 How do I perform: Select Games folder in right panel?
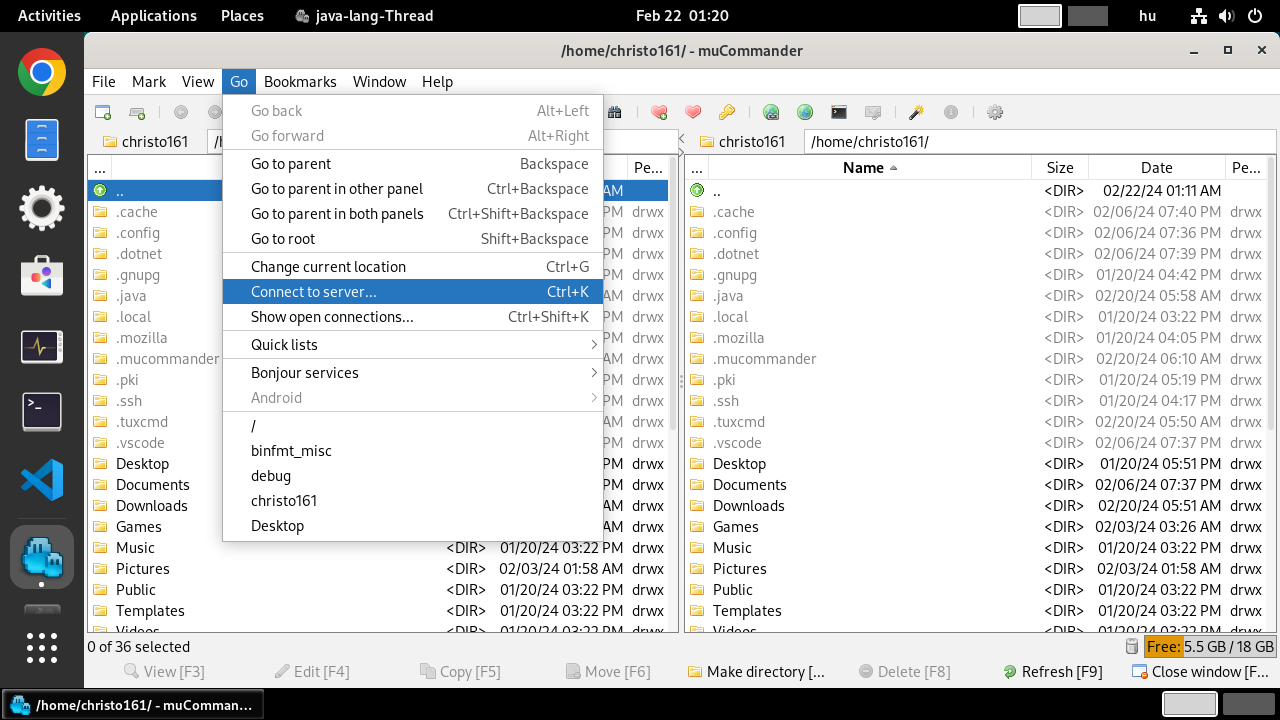point(976,527)
